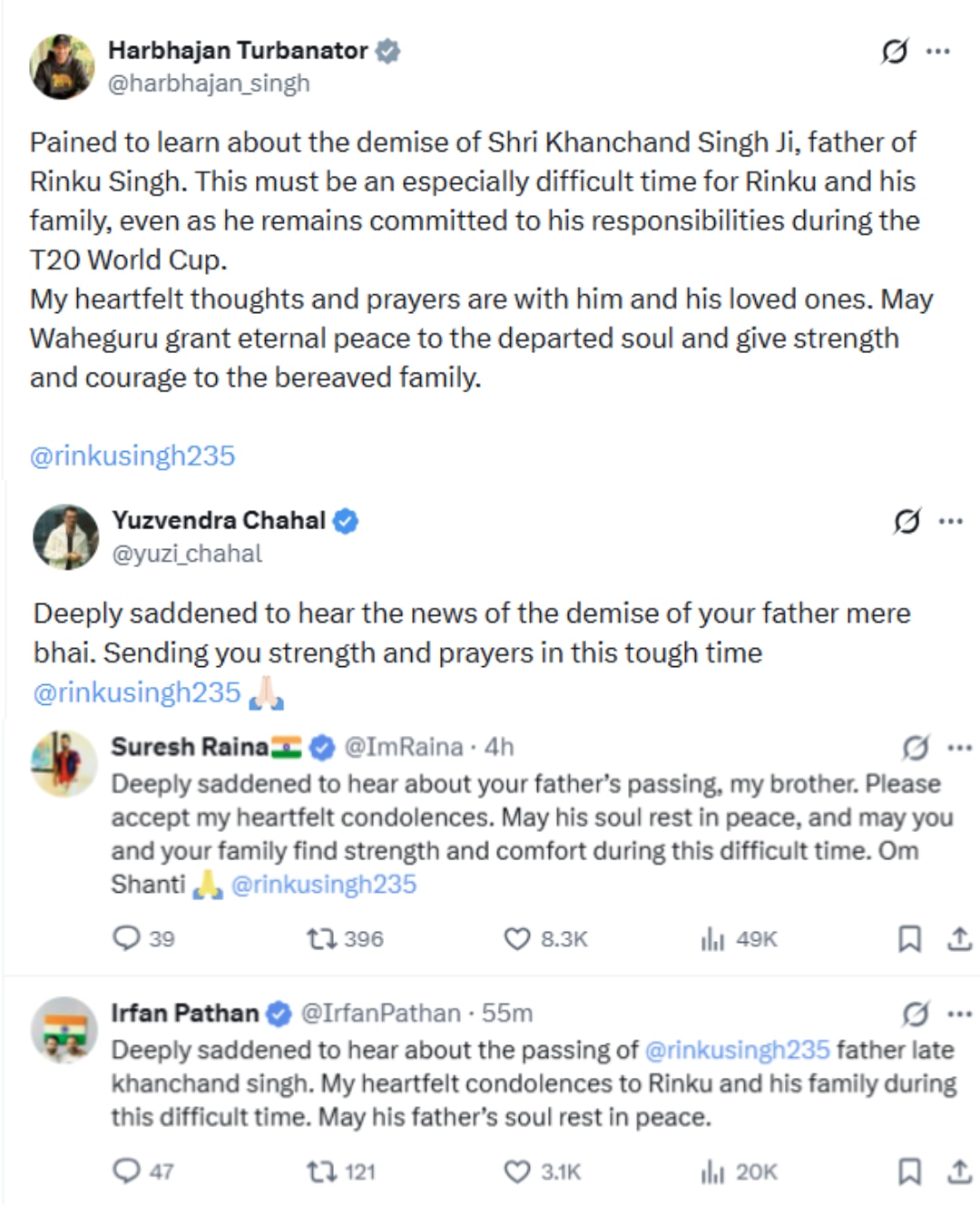Viewport: 980px width, 1225px height.
Task: Open more options on Yuzvendra Chahal's post
Action: pyautogui.click(x=951, y=521)
